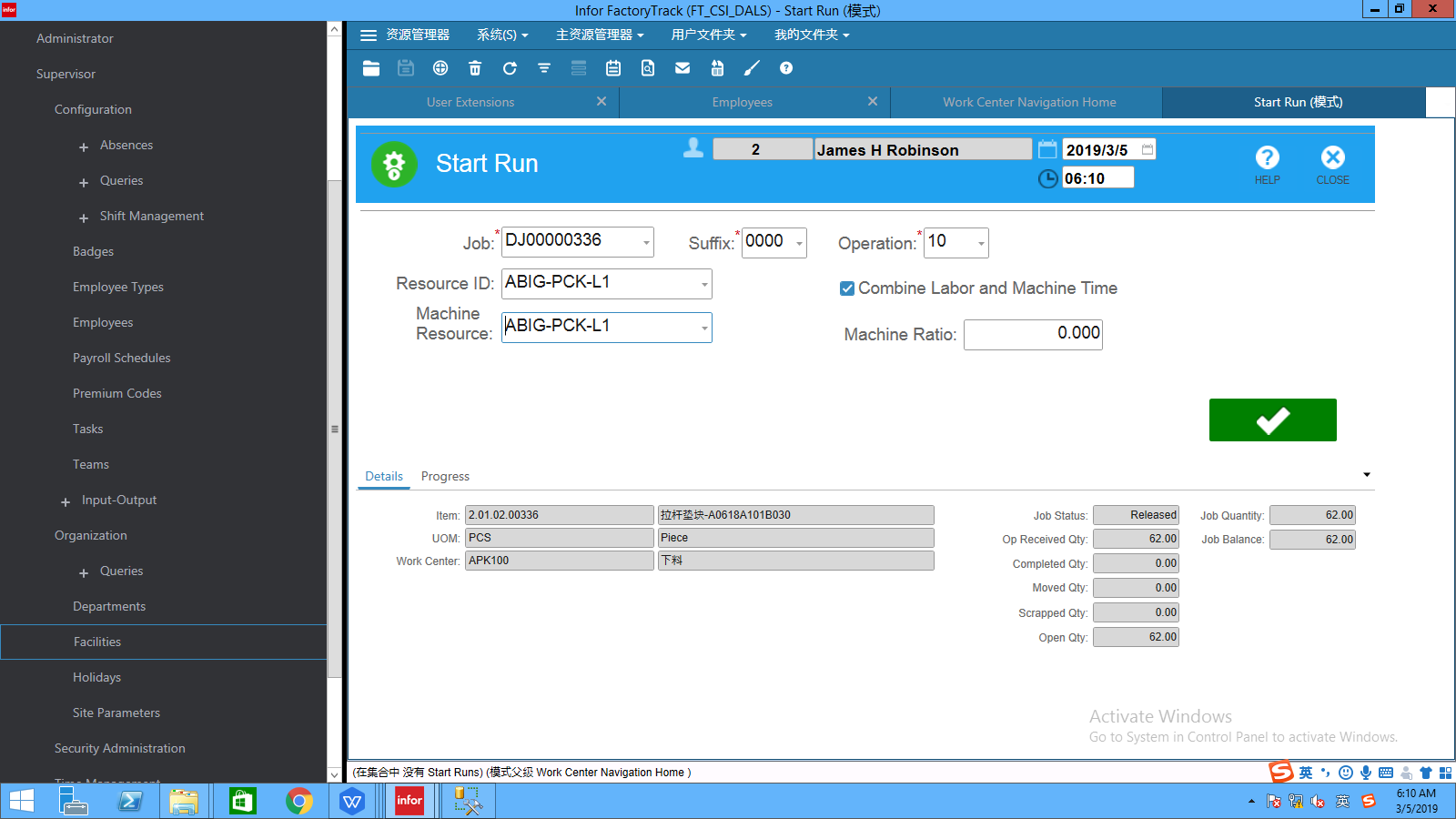Click the green checkmark submit button
Screen dimensions: 1456x819
1273,420
